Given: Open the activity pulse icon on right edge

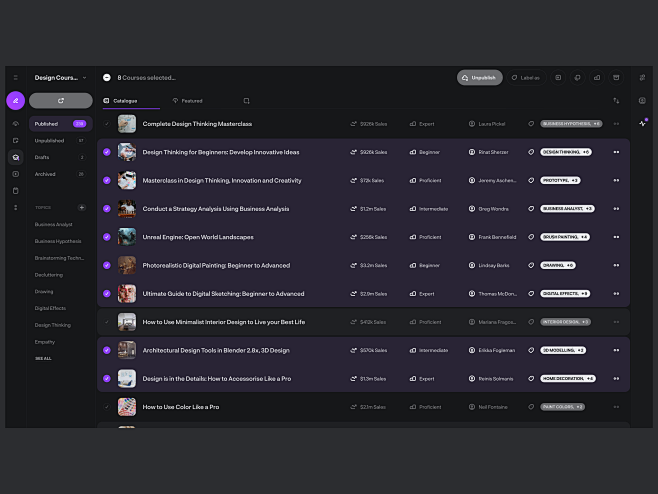Looking at the screenshot, I should pos(642,123).
